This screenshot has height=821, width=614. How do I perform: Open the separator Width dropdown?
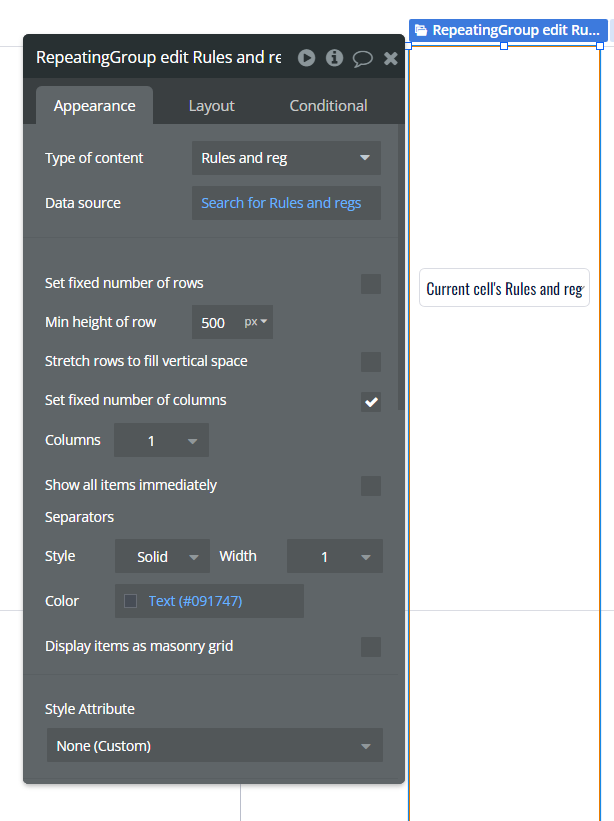334,557
